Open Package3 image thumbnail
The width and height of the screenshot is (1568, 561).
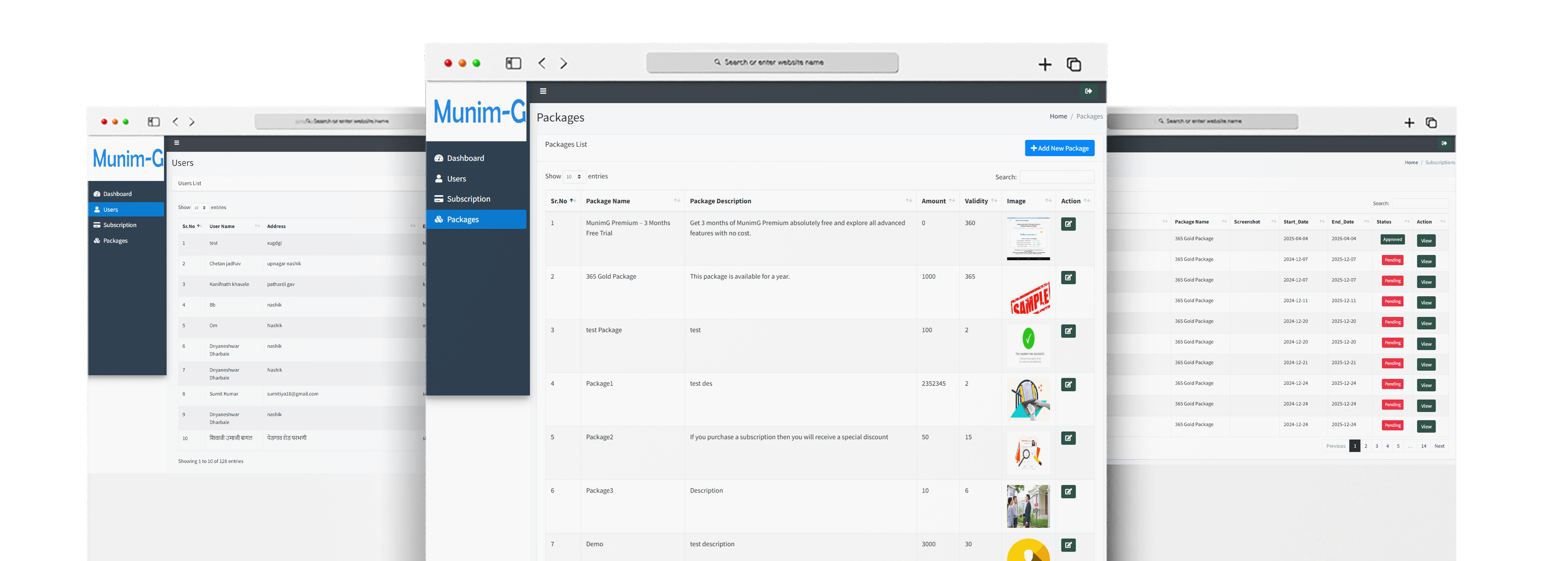pos(1028,507)
